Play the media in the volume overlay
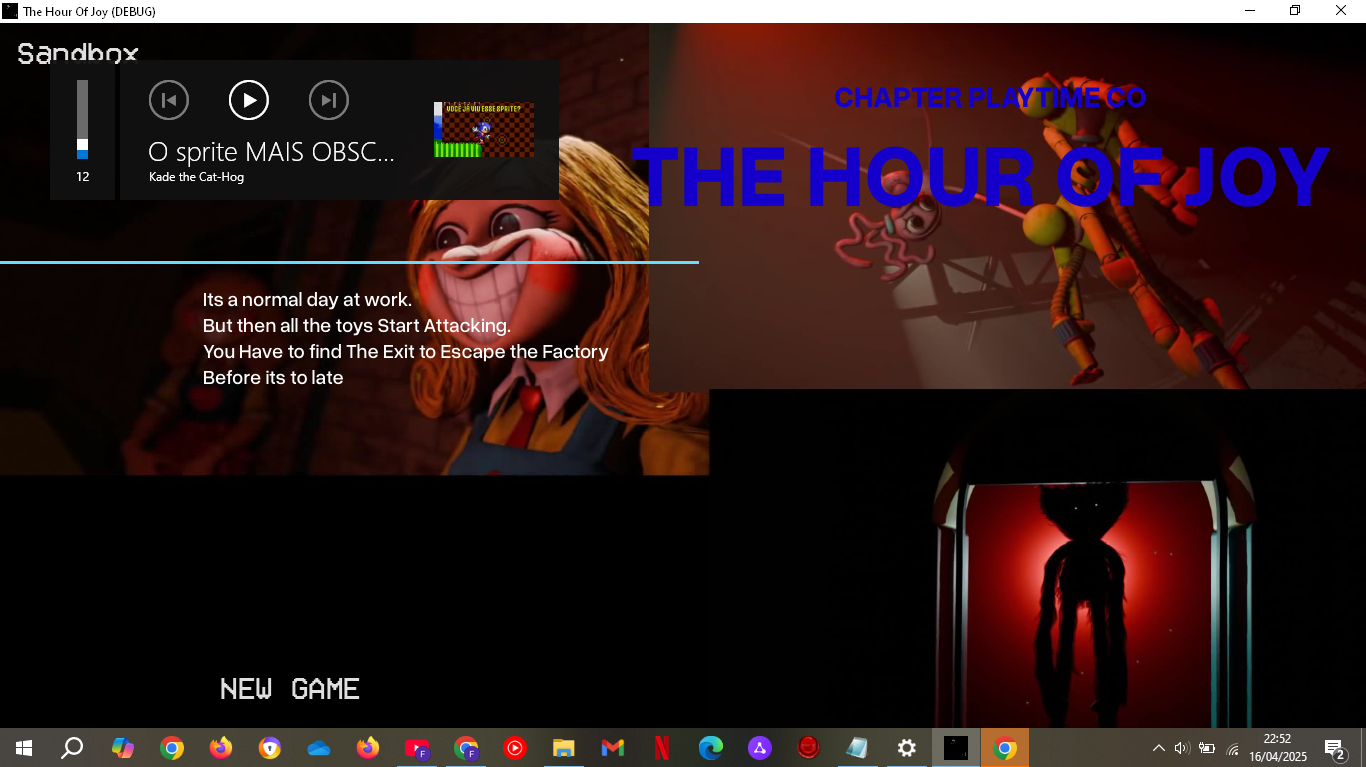Screen dimensions: 1366x767 point(249,100)
